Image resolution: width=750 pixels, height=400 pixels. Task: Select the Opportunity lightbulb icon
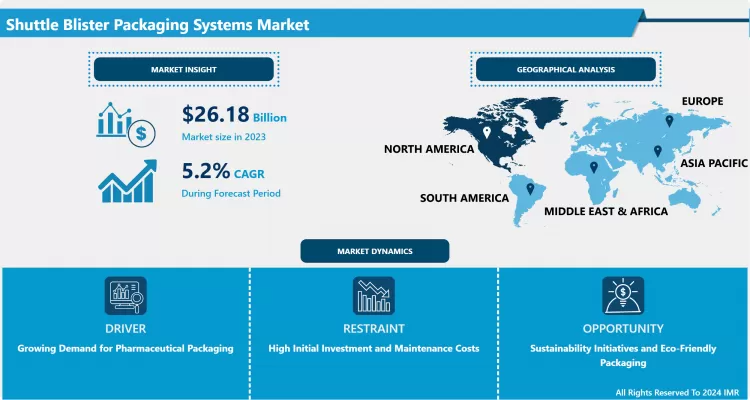point(622,297)
